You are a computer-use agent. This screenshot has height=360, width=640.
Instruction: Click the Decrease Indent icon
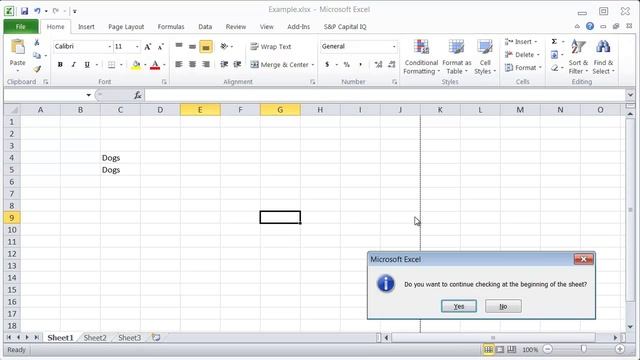(x=224, y=64)
